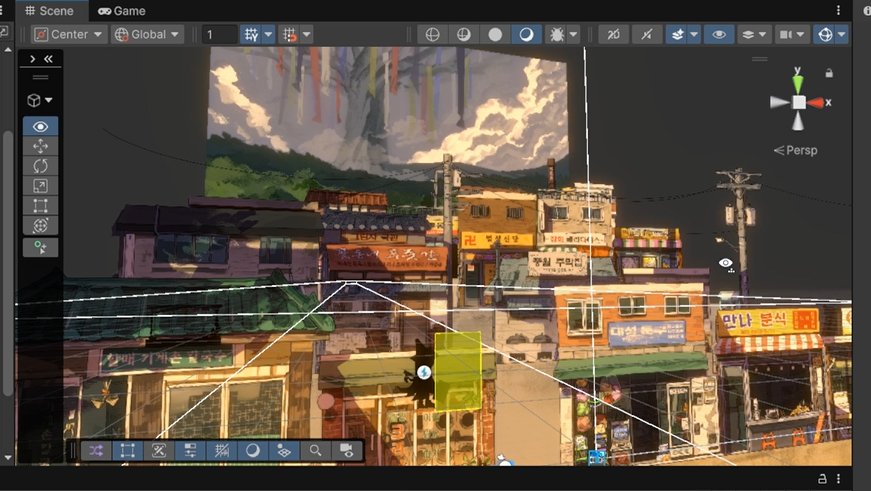Switch projection via Persp label
Screen dimensions: 871x491
point(796,150)
